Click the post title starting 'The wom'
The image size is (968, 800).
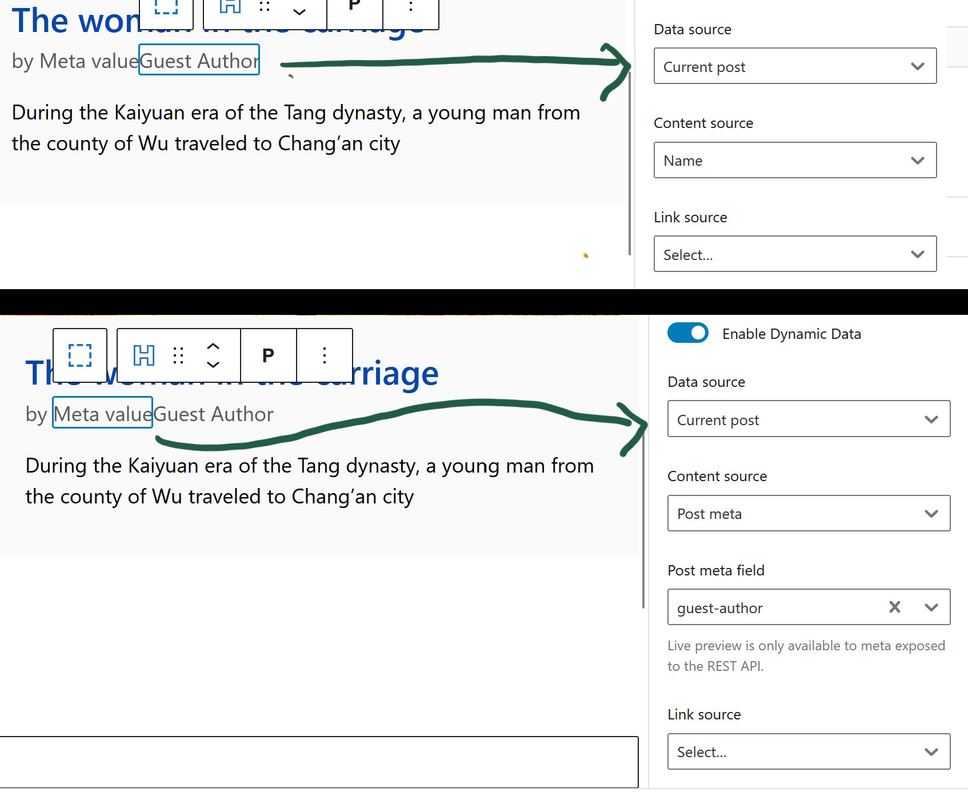219,20
